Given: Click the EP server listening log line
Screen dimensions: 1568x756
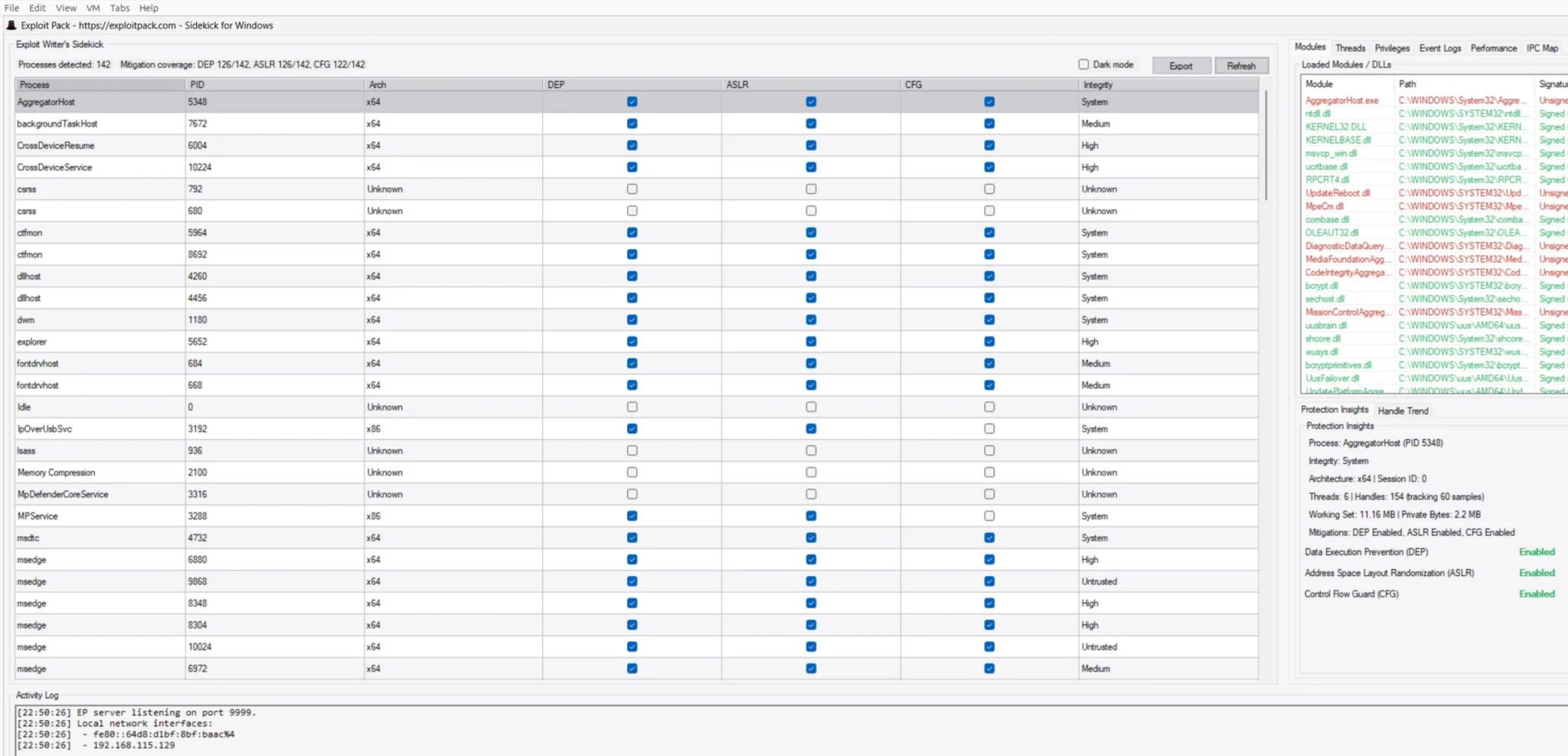Looking at the screenshot, I should coord(136,712).
